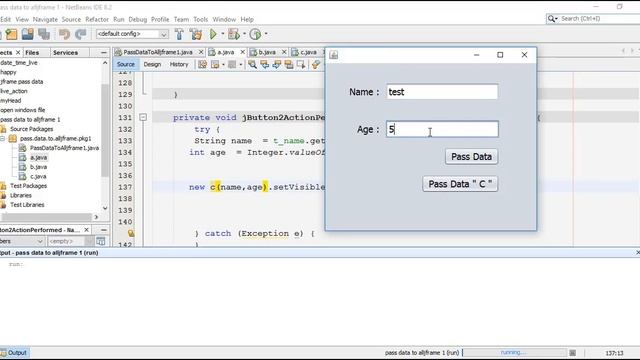The height and width of the screenshot is (360, 640).
Task: Click the Open Project toolbar icon
Action: tap(28, 34)
